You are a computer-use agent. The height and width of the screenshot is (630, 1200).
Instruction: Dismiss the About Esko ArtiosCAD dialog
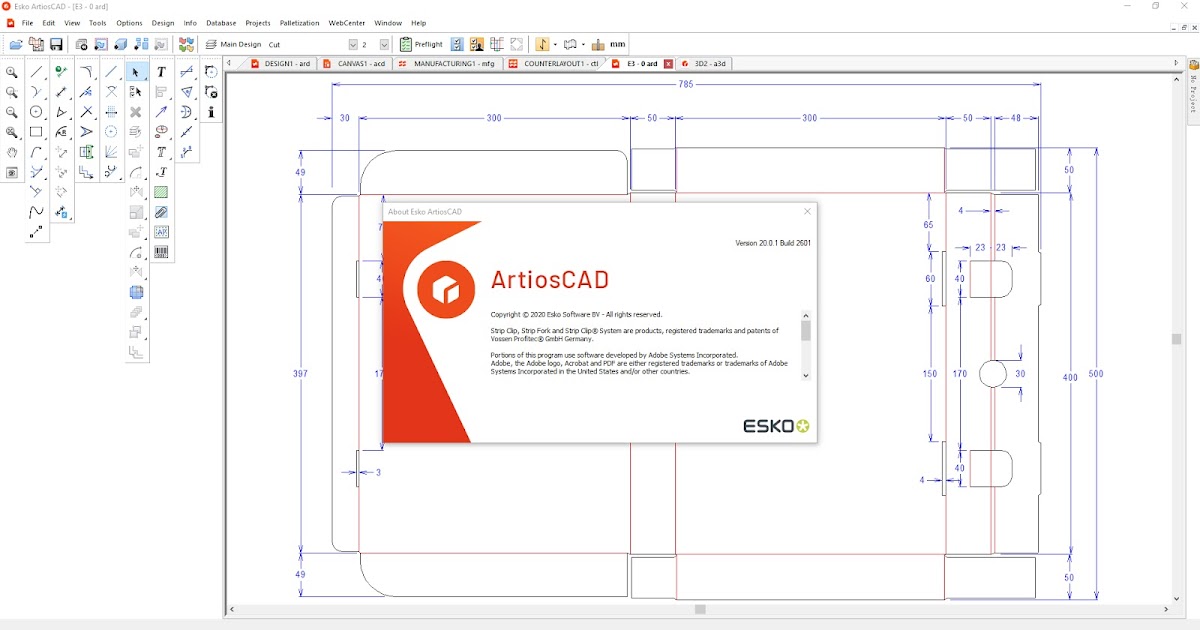click(x=807, y=211)
